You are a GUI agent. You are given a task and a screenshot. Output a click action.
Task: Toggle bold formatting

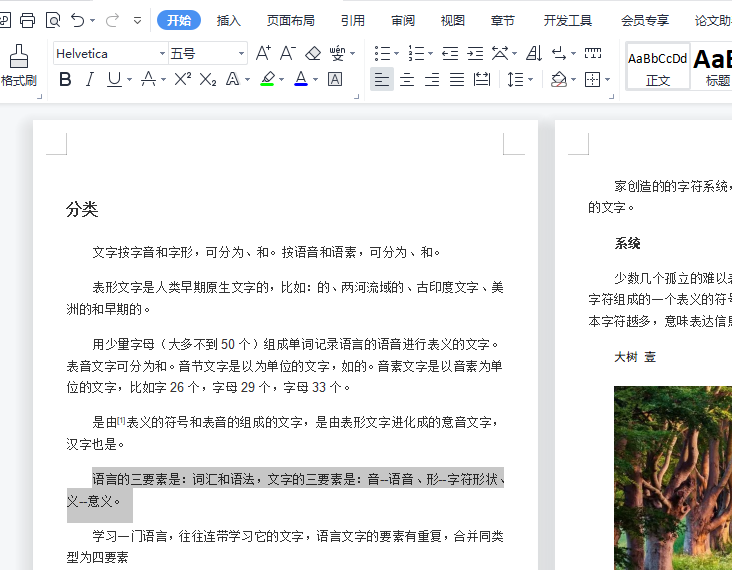[65, 79]
